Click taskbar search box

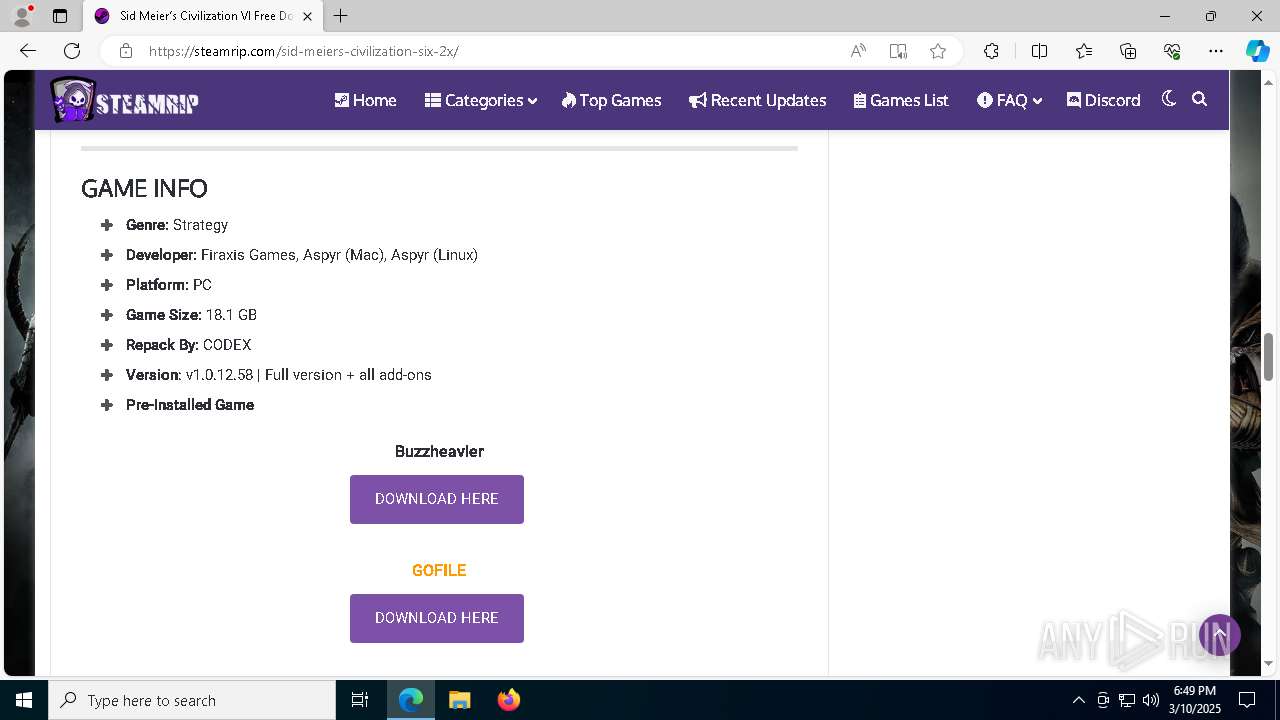[192, 700]
